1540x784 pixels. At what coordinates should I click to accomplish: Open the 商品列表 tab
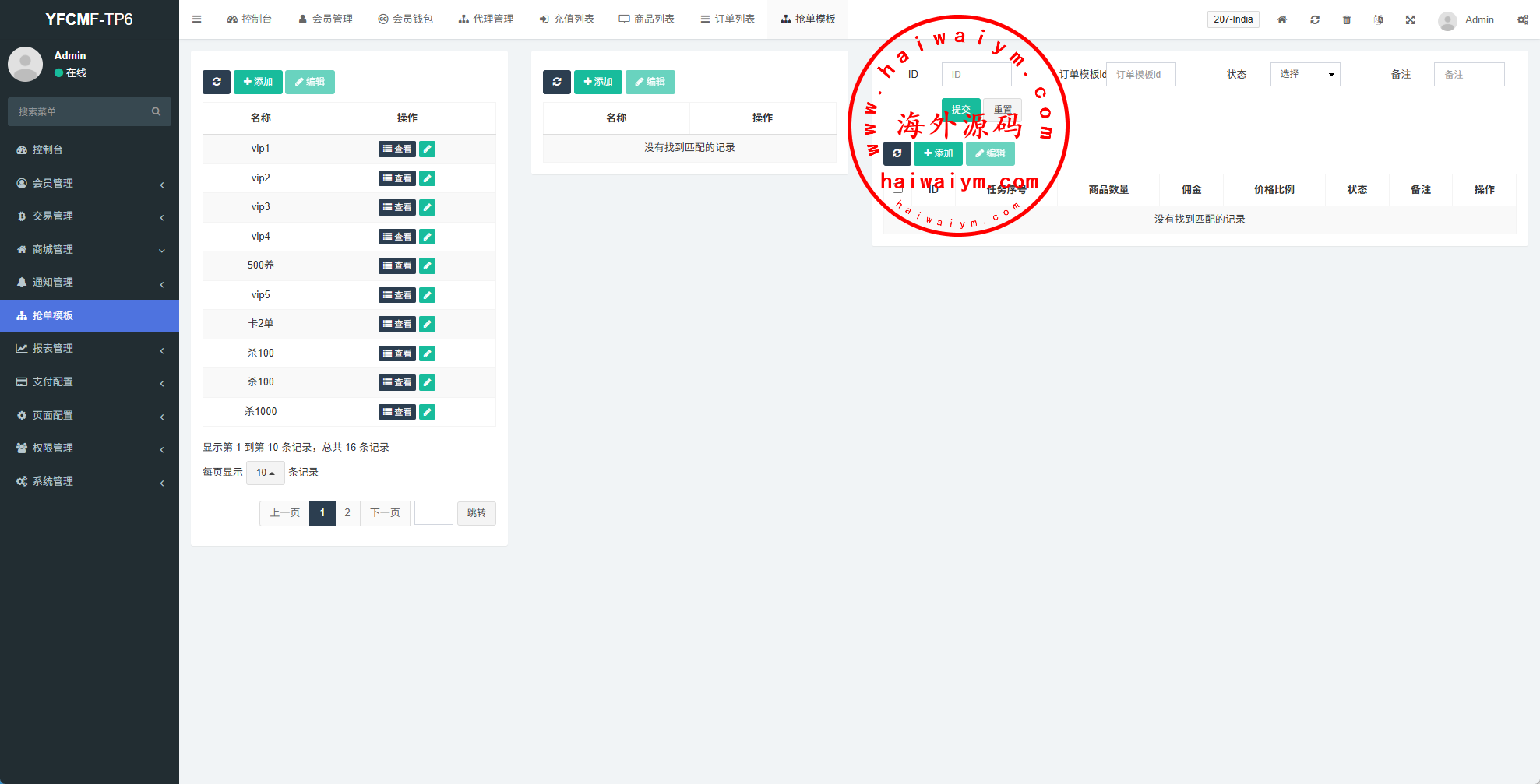point(647,19)
